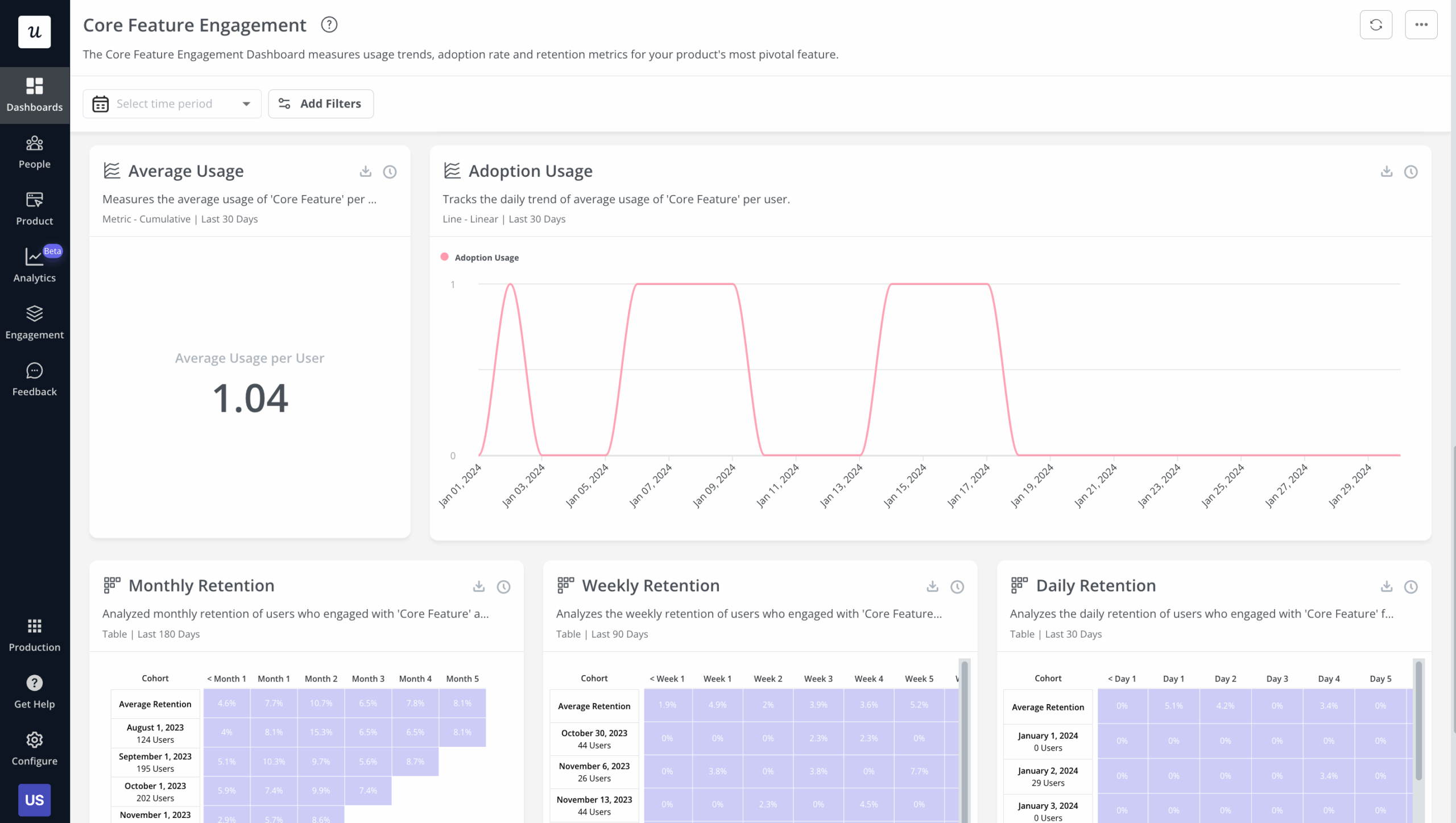1456x823 pixels.
Task: Export the Daily Retention table
Action: pos(1386,586)
